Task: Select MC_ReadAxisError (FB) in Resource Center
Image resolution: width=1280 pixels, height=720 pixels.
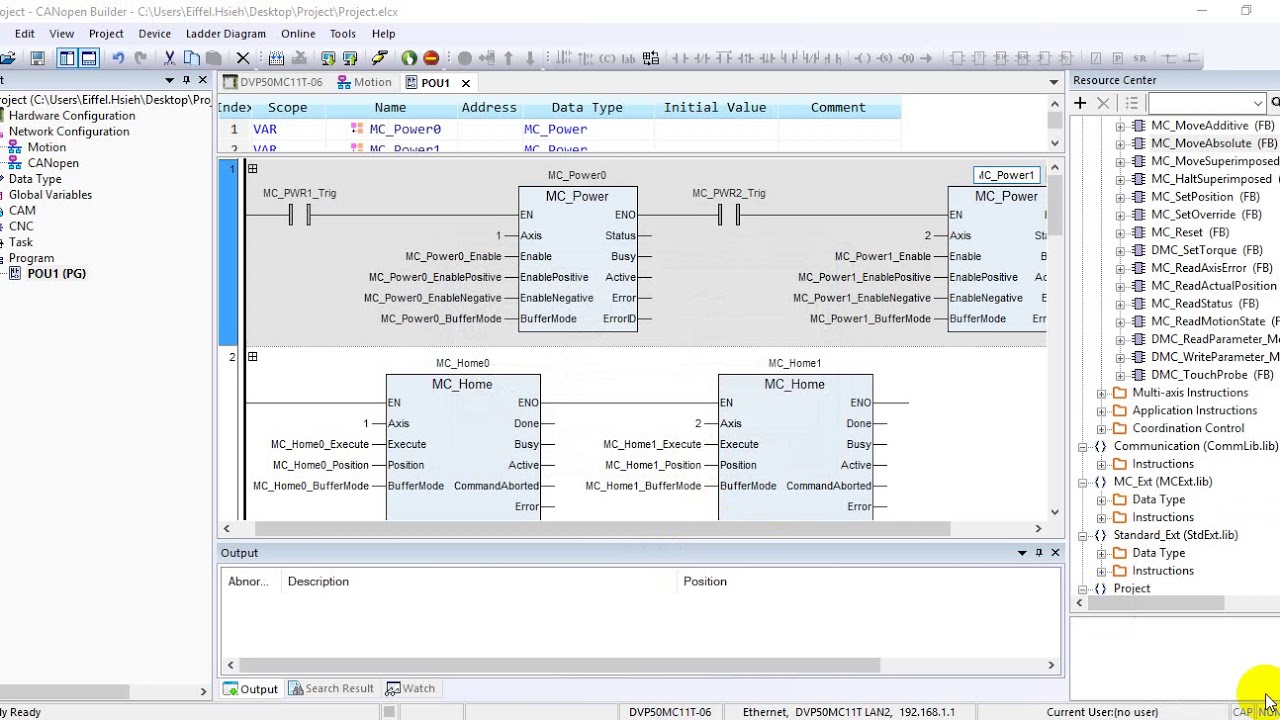Action: pos(1211,268)
